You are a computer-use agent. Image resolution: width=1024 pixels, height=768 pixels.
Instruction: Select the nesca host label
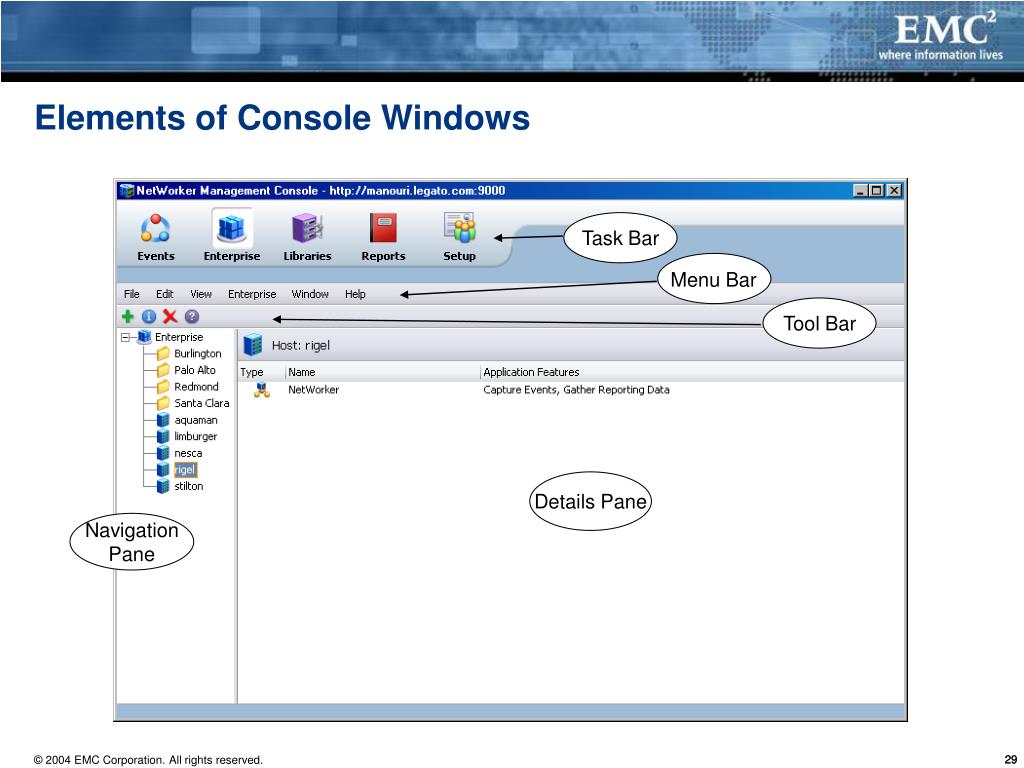(x=188, y=453)
